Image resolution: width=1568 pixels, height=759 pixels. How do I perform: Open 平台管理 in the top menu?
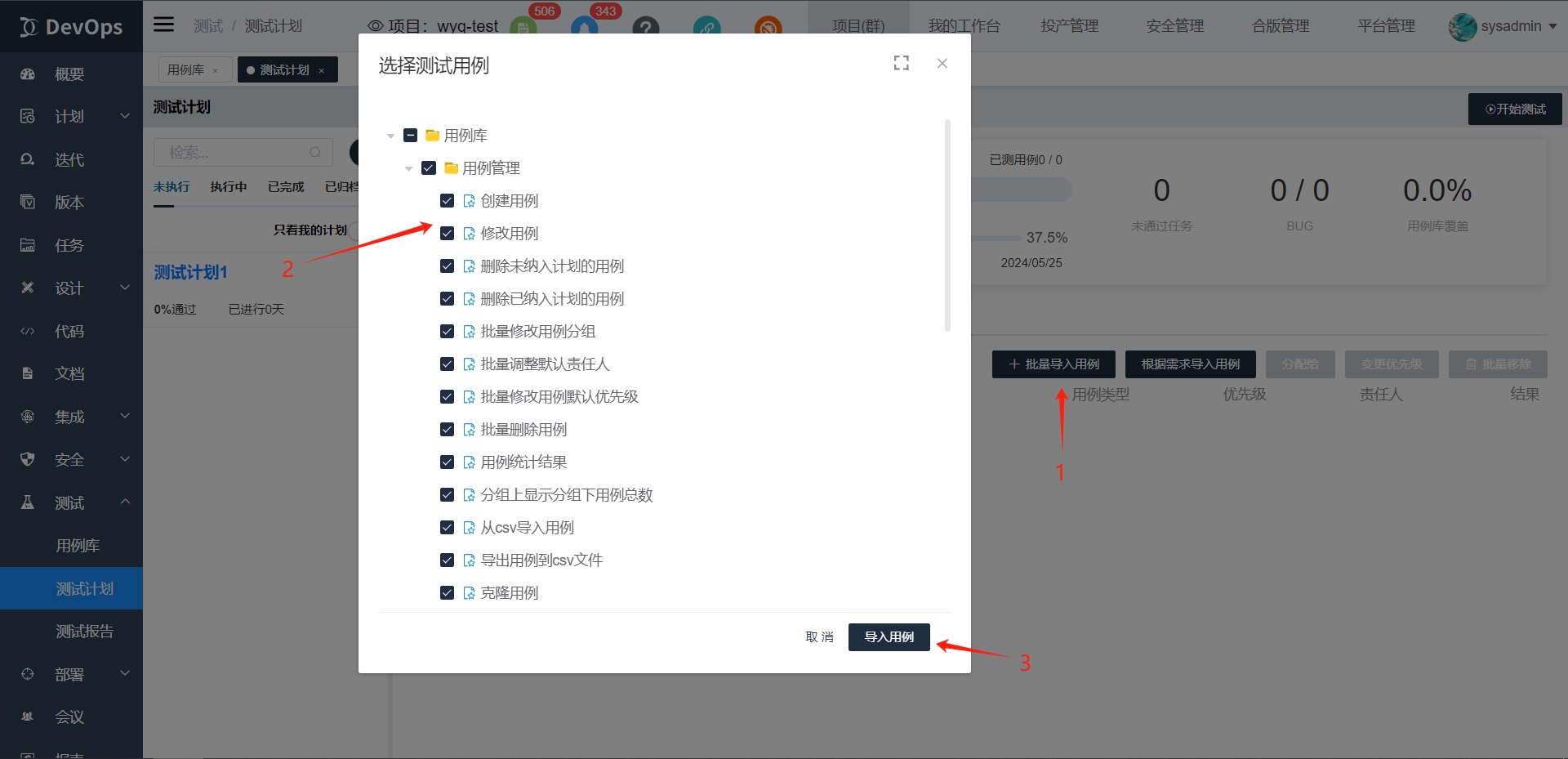[1386, 25]
